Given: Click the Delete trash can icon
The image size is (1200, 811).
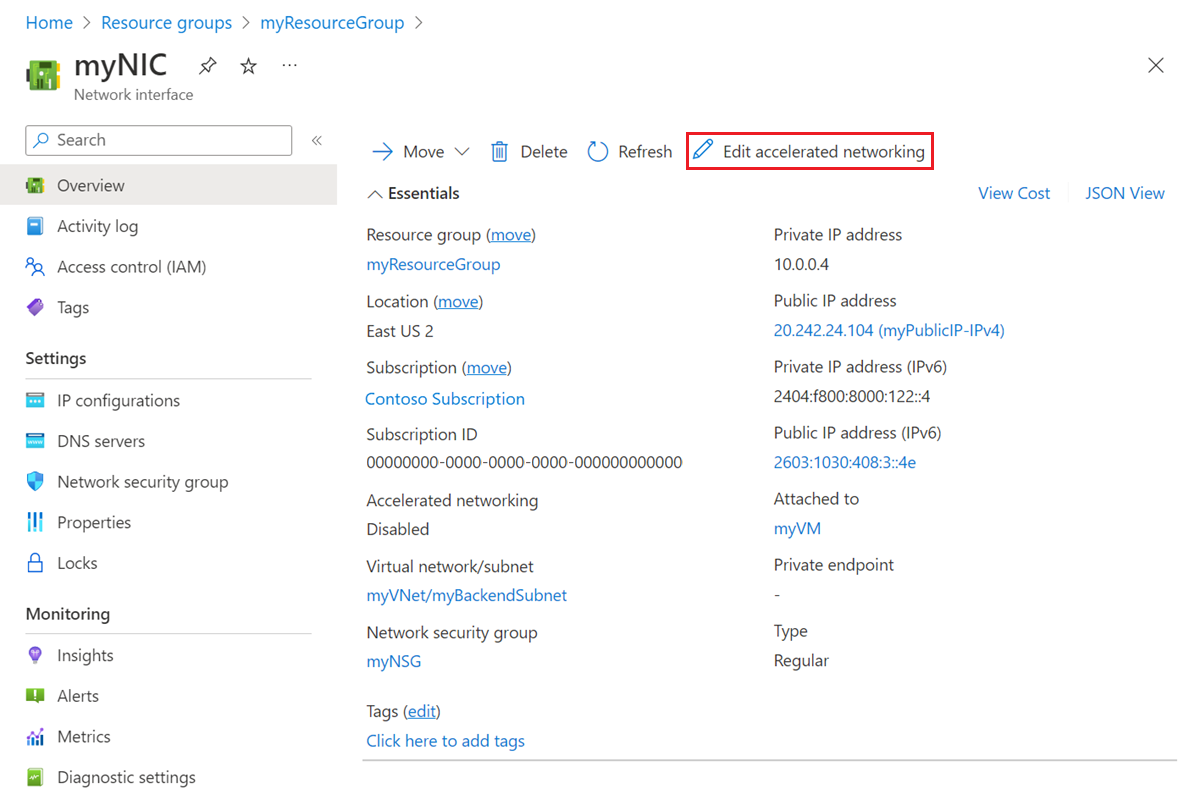Looking at the screenshot, I should click(500, 152).
